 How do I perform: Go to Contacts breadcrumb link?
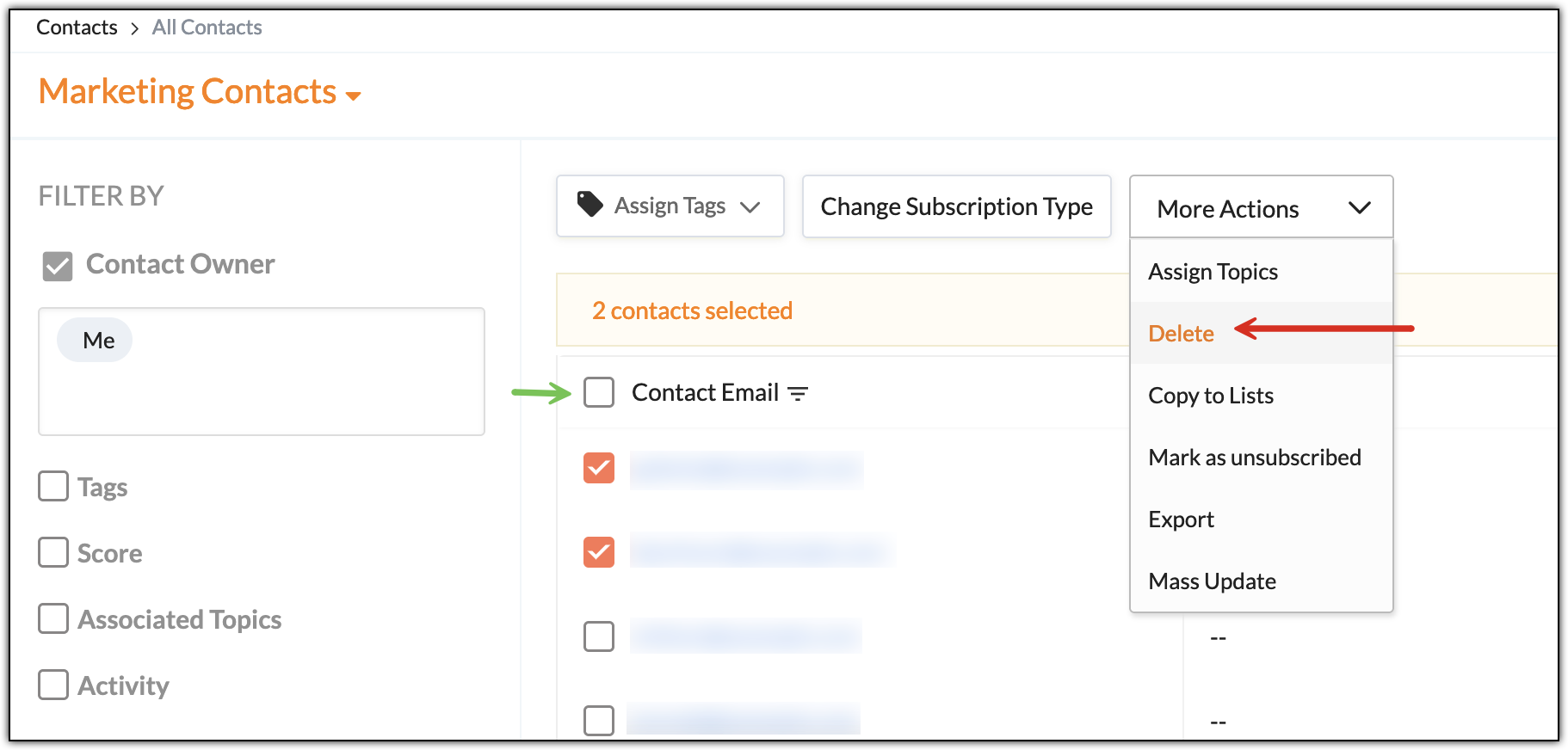77,28
